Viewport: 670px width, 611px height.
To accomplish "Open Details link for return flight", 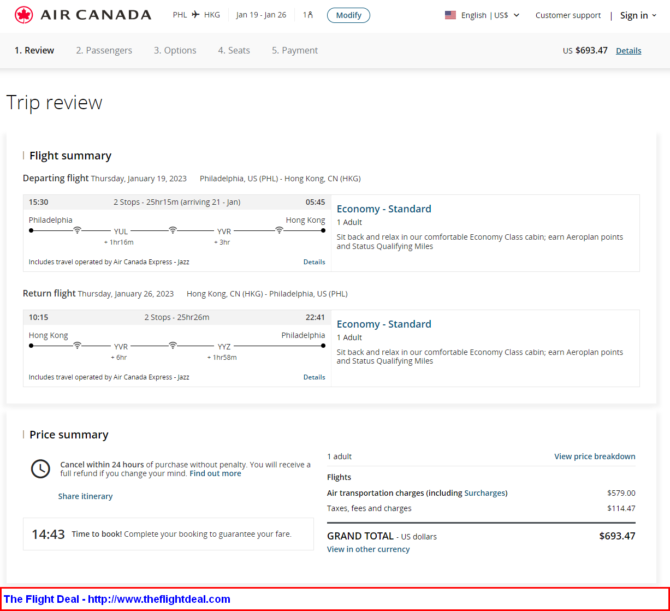I will (314, 377).
